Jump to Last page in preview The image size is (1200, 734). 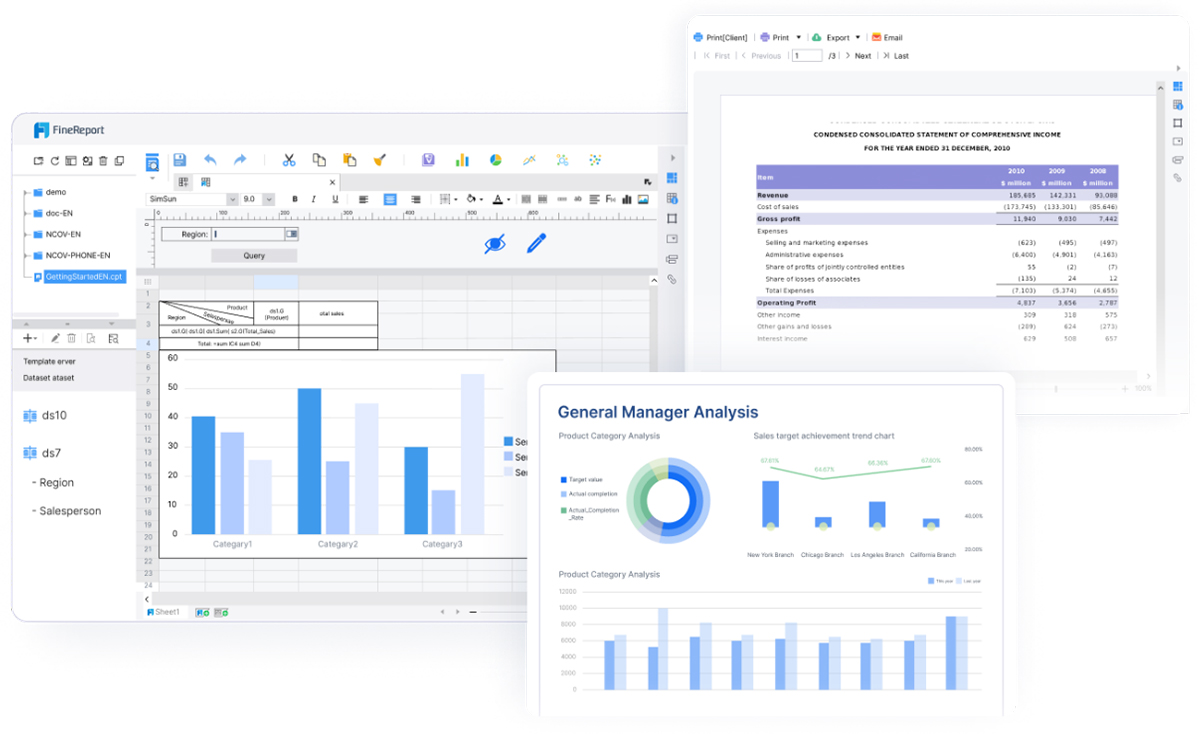point(896,56)
